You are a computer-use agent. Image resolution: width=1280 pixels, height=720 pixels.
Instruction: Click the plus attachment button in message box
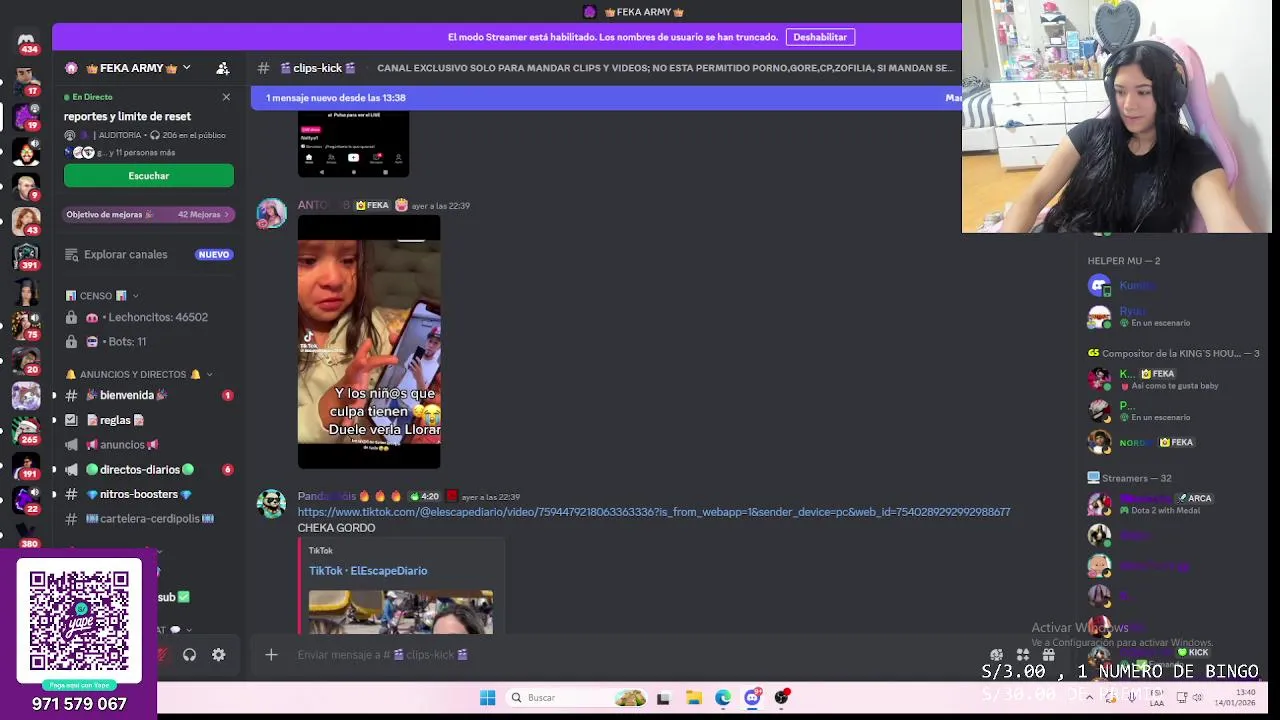[271, 655]
